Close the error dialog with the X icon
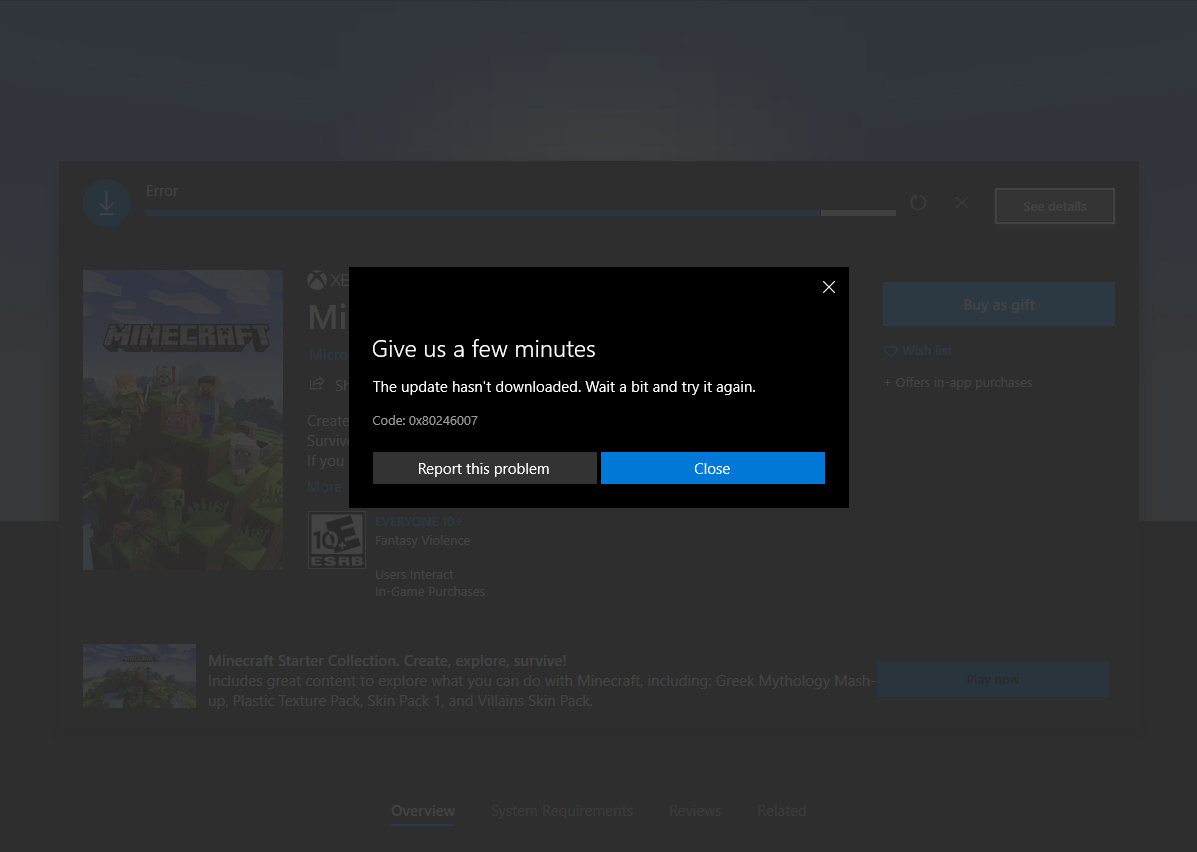 tap(828, 287)
